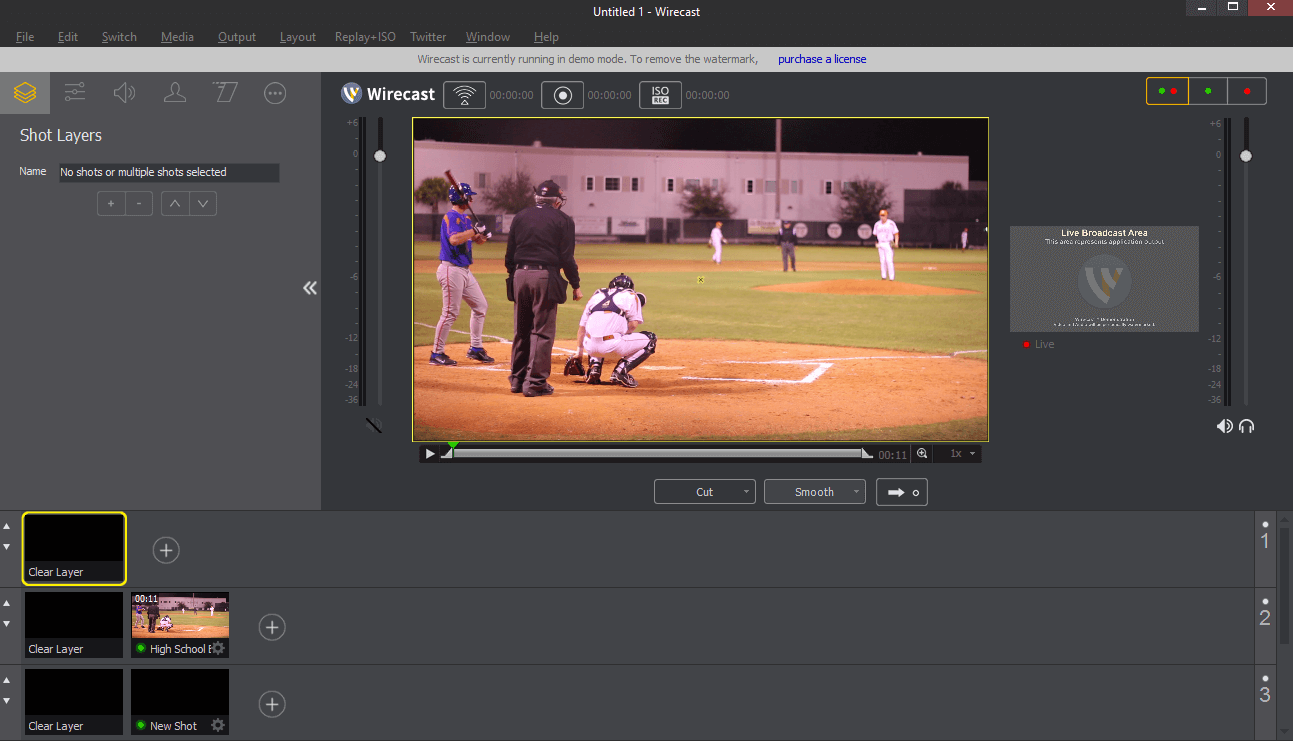Start streaming with the broadcast antenna icon

[464, 95]
